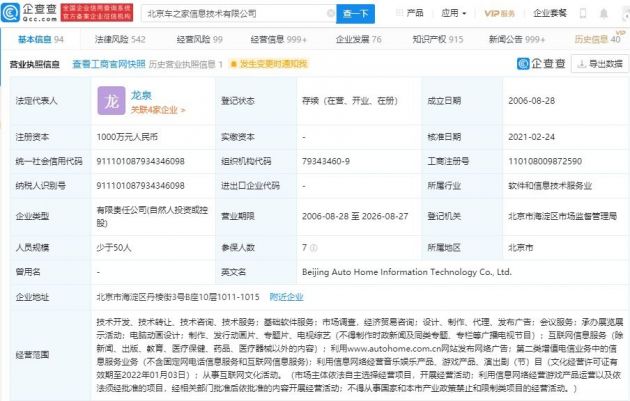
Task: Open 查看工商官网快照 link
Action: click(x=108, y=64)
